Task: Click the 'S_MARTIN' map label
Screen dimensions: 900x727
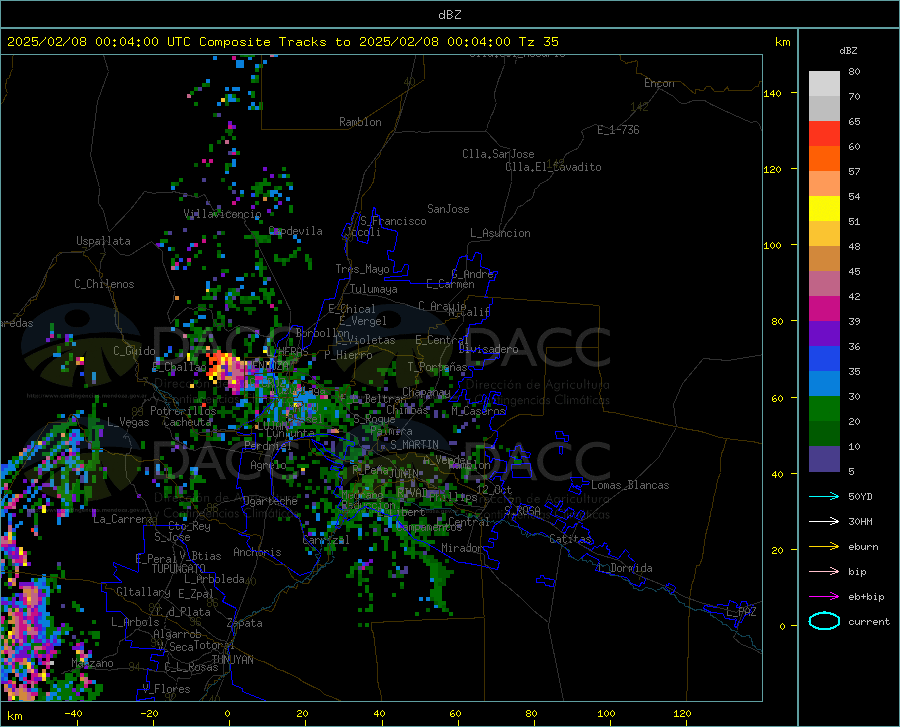Action: [x=414, y=445]
